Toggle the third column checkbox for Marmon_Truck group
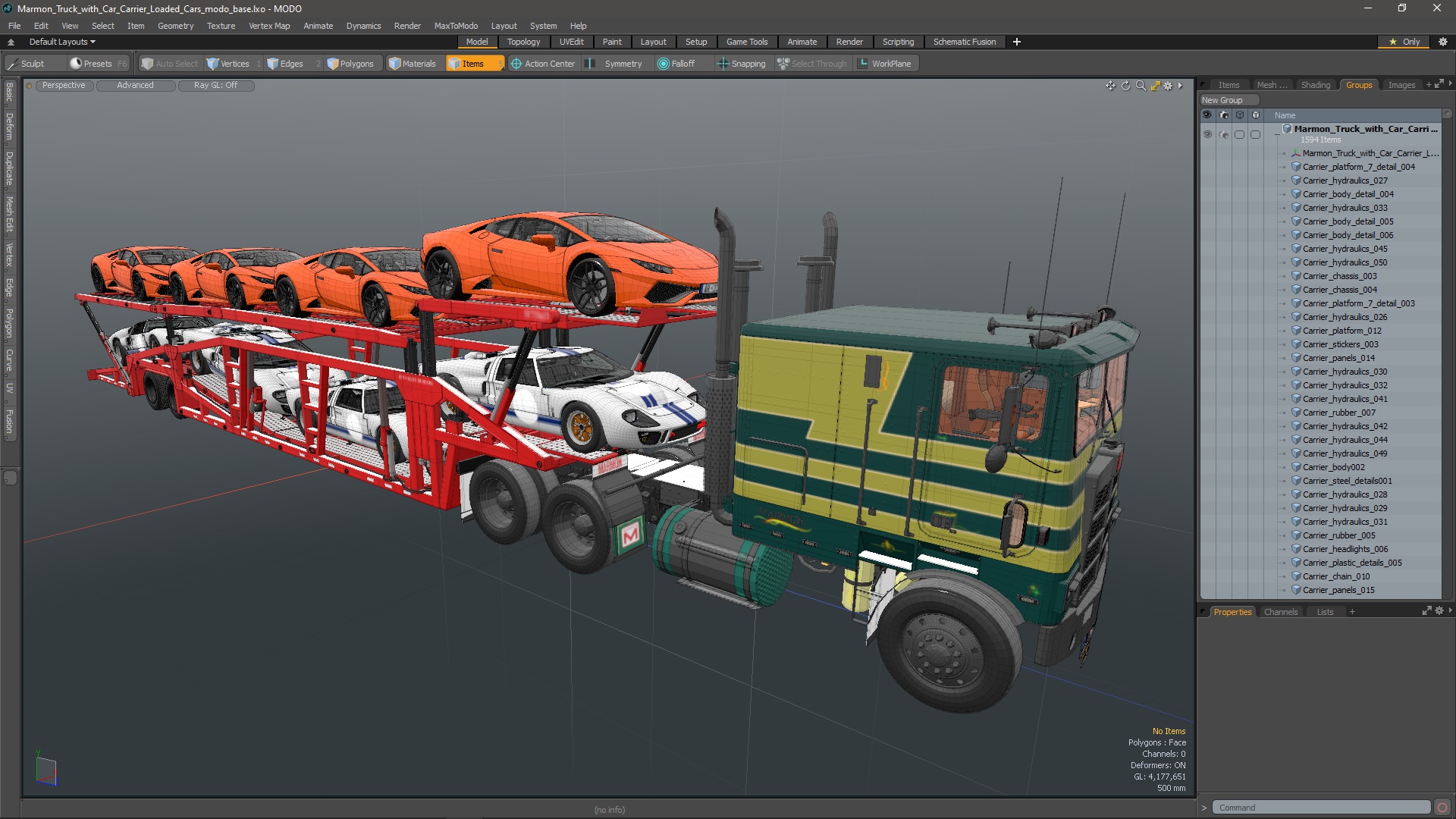This screenshot has height=819, width=1456. (1239, 134)
